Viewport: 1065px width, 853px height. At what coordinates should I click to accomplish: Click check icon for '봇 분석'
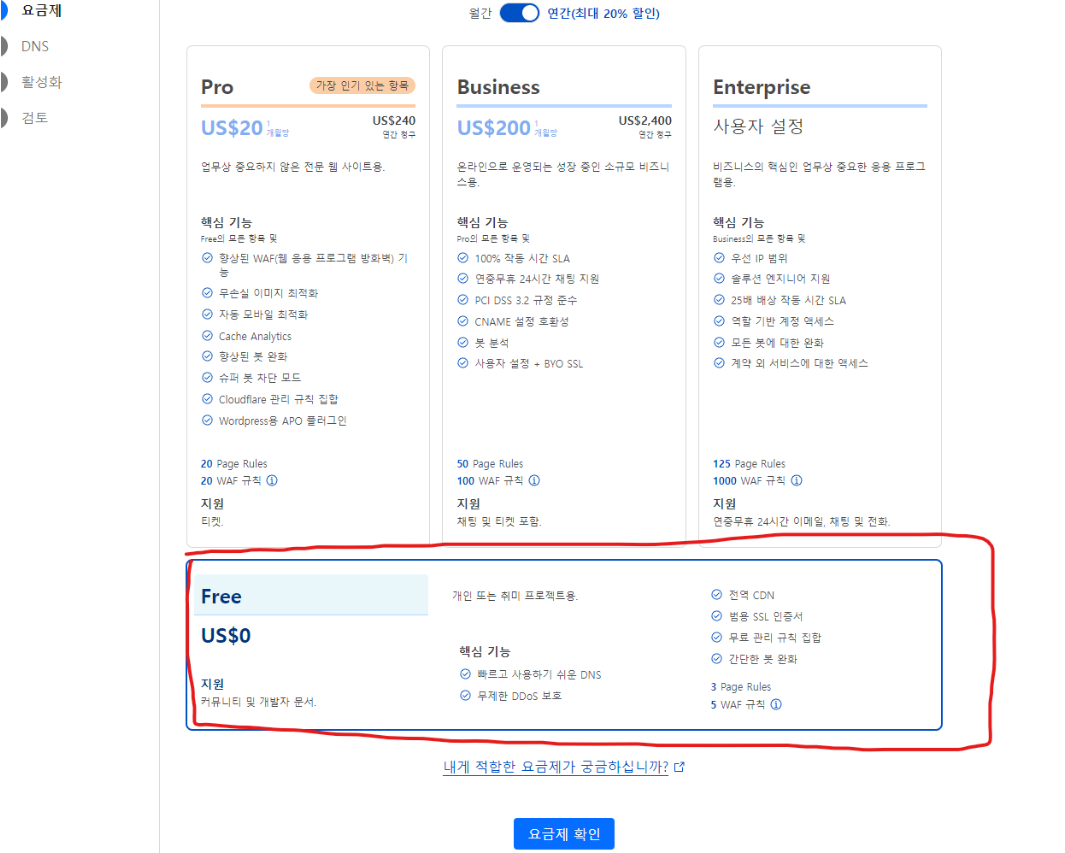pos(463,342)
